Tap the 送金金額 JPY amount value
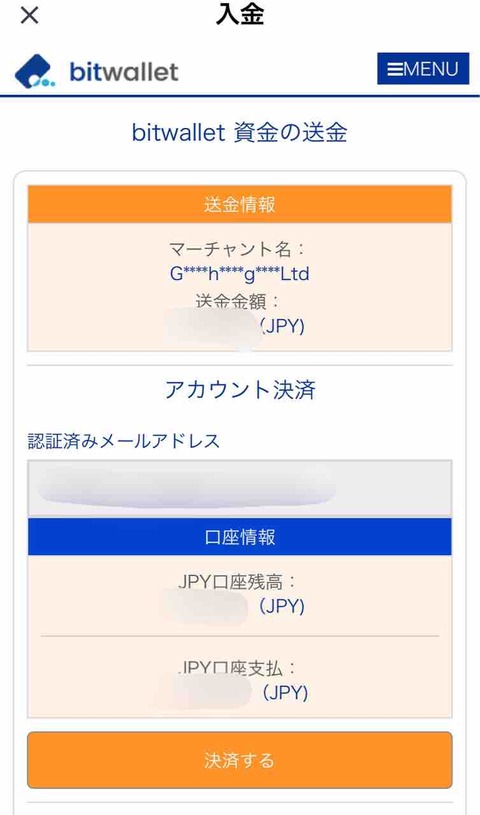The height and width of the screenshot is (815, 480). [235, 326]
